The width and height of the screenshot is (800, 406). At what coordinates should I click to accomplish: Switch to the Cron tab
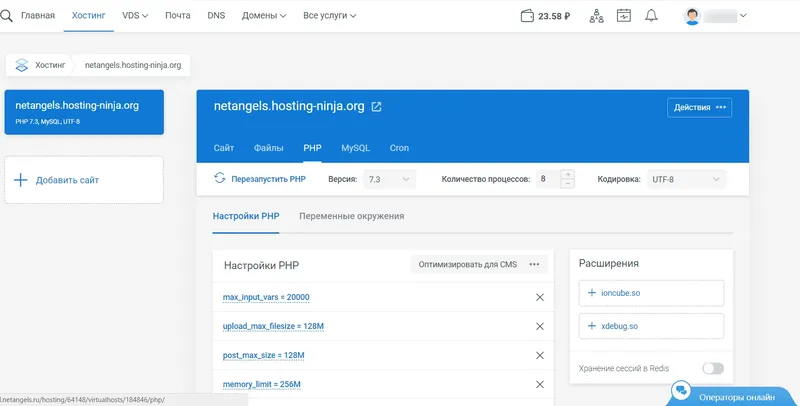[x=399, y=148]
